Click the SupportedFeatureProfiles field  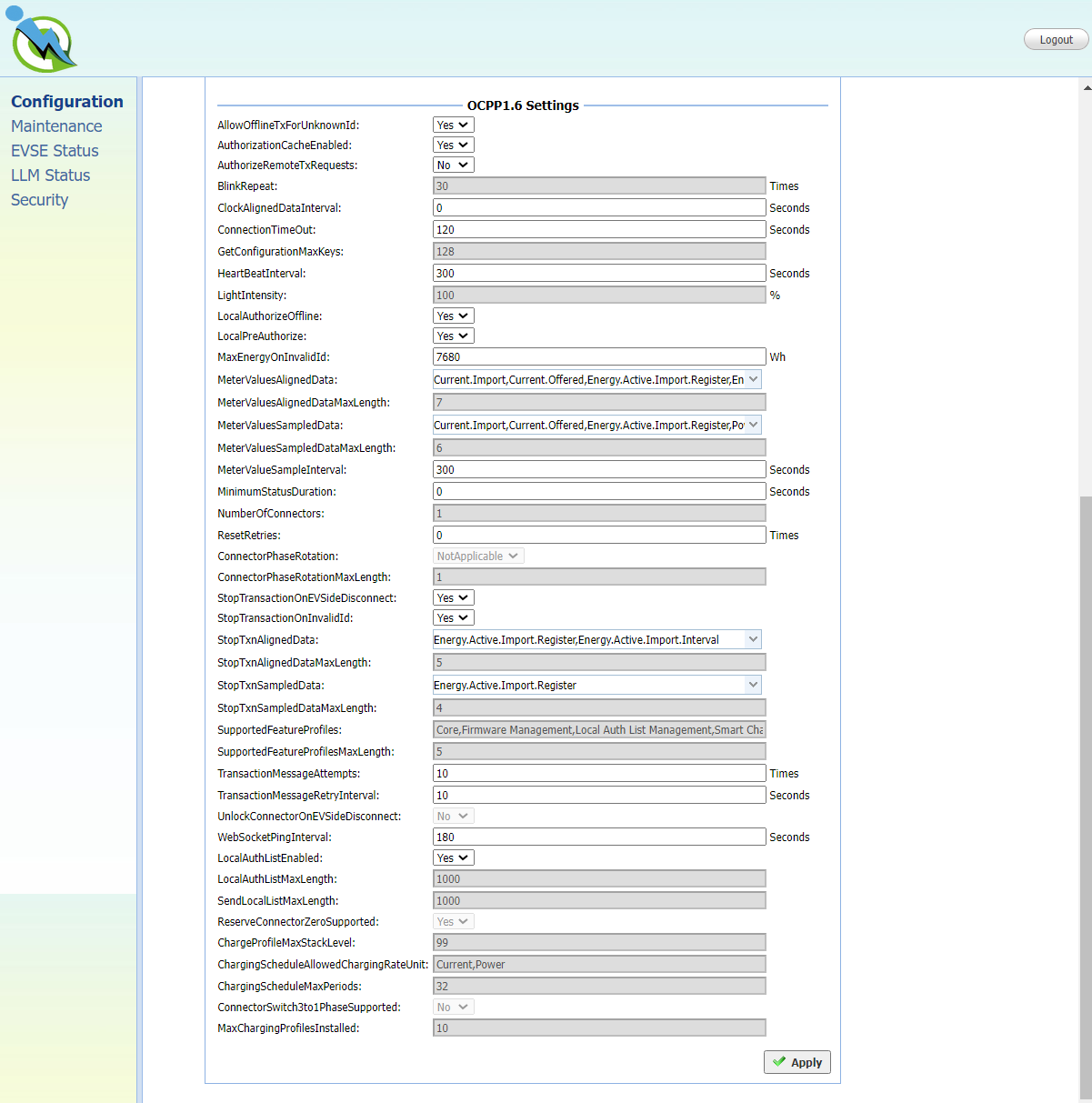coord(599,730)
